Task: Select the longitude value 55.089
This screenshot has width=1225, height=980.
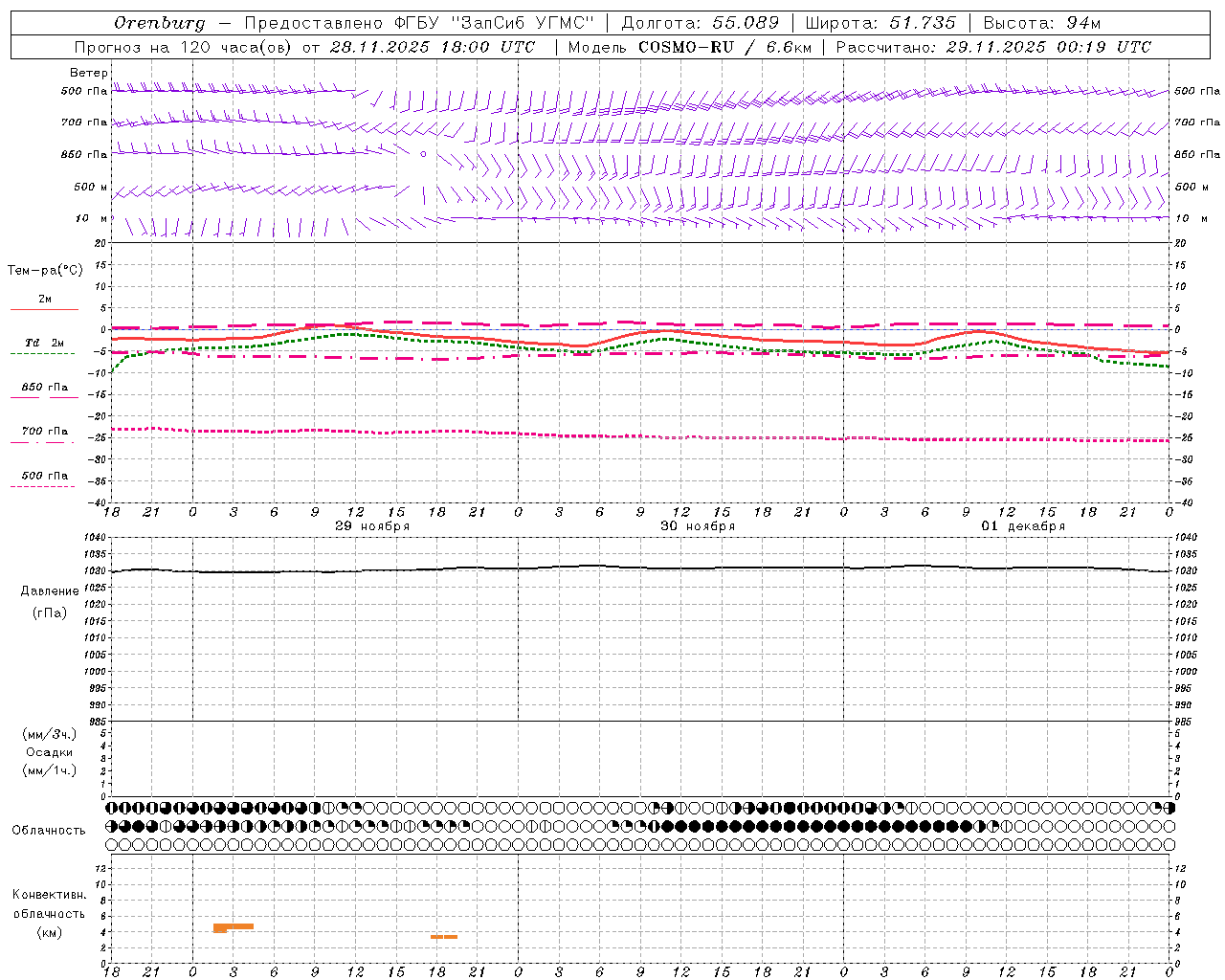Action: [x=746, y=22]
